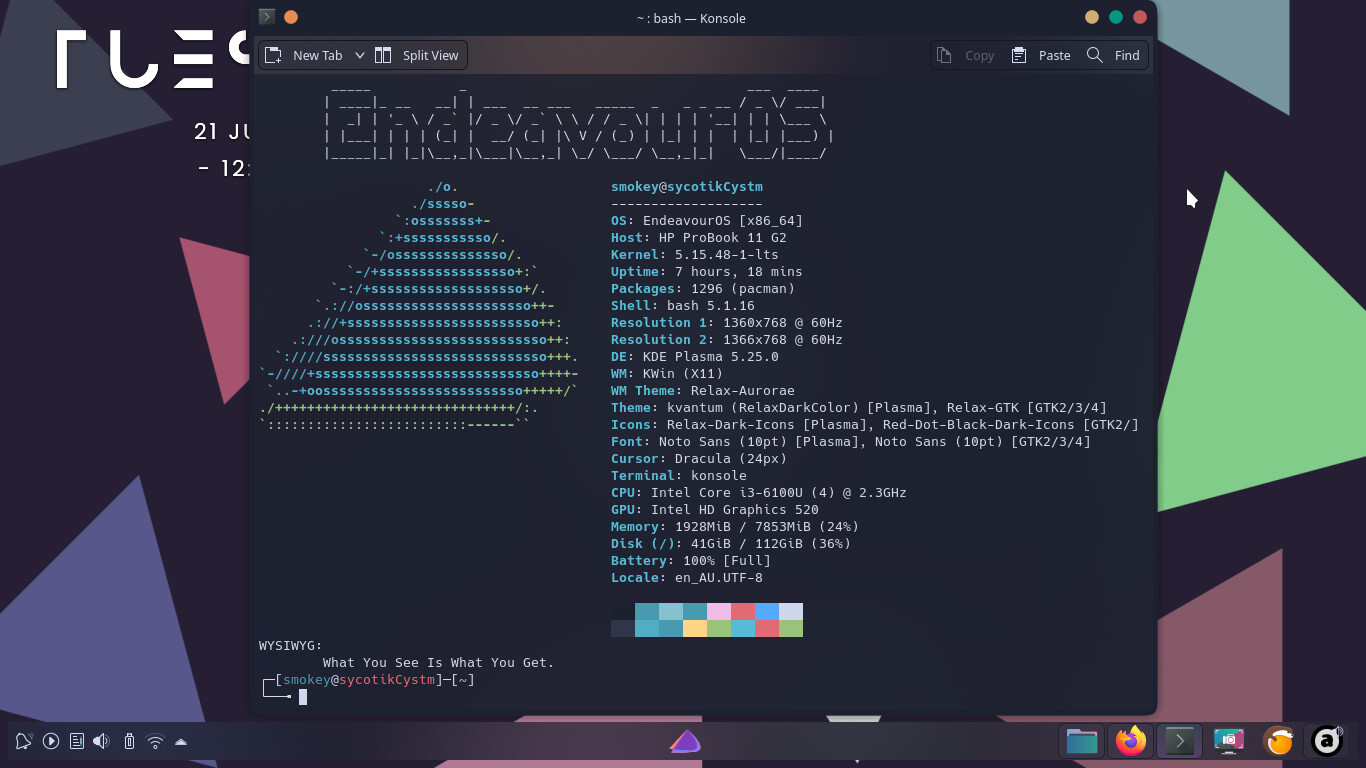This screenshot has width=1366, height=768.
Task: Open a New Tab in Konsole
Action: pyautogui.click(x=304, y=55)
